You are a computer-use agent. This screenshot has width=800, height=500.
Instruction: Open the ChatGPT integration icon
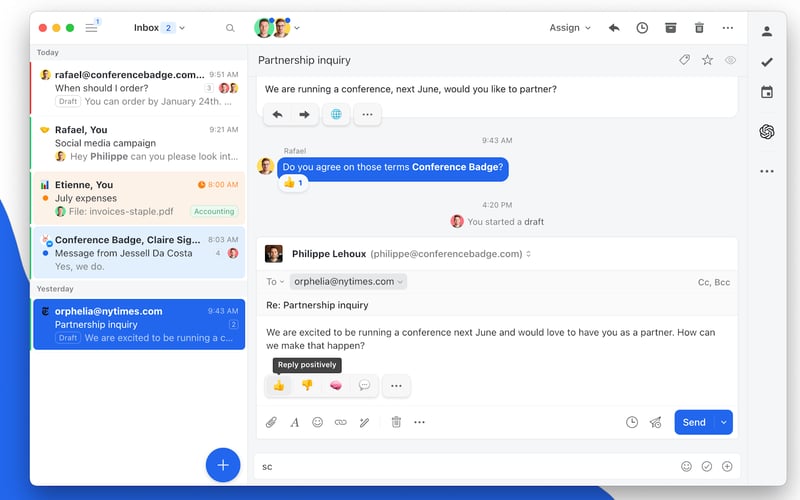(767, 132)
